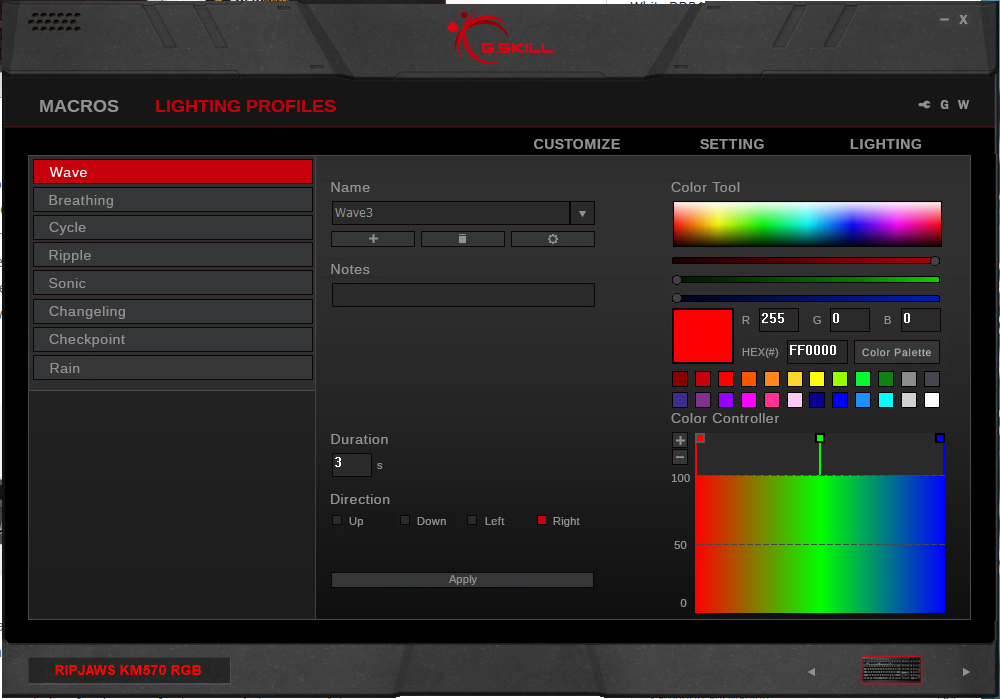Choose the yellow palette swatch

click(817, 379)
